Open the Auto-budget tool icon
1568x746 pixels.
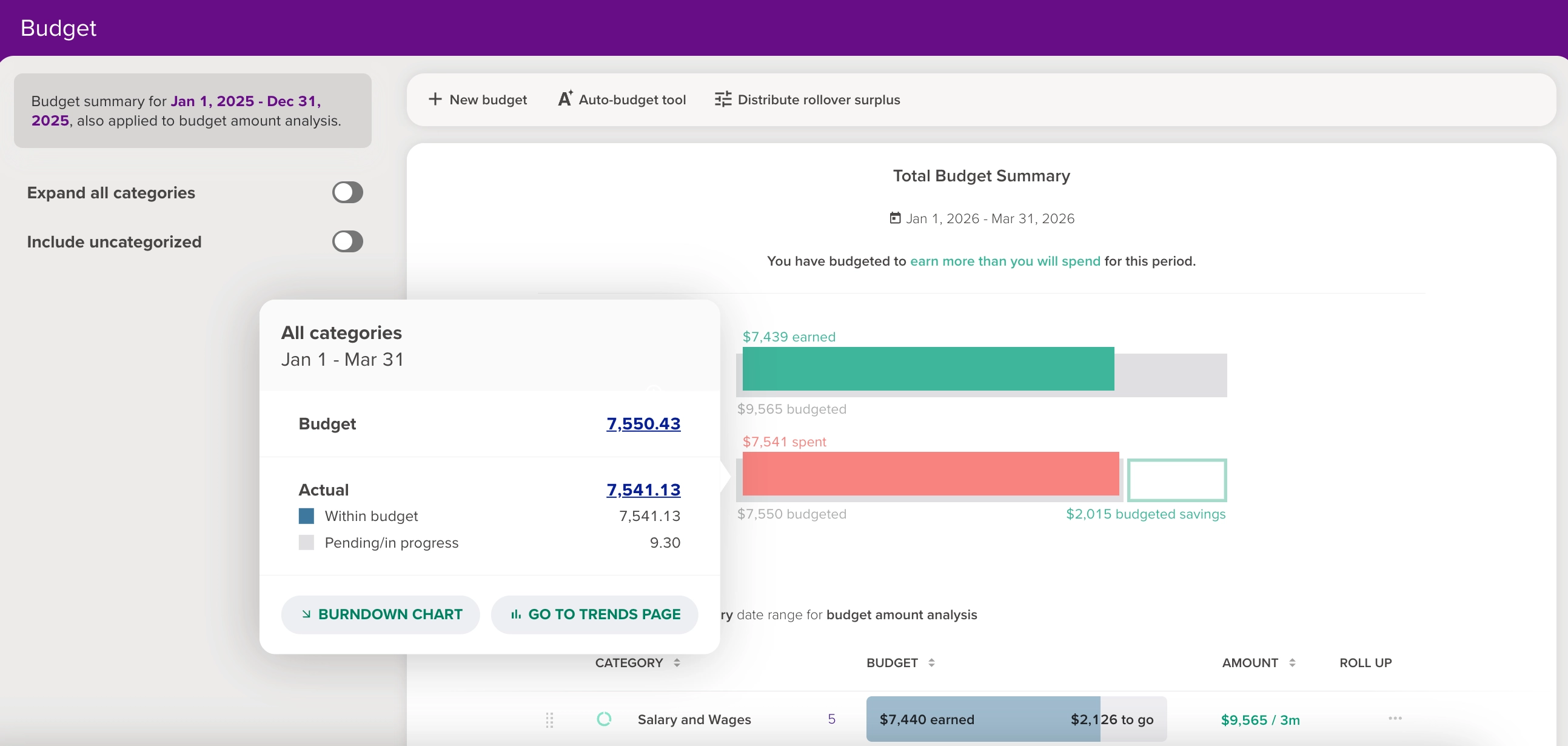click(565, 99)
